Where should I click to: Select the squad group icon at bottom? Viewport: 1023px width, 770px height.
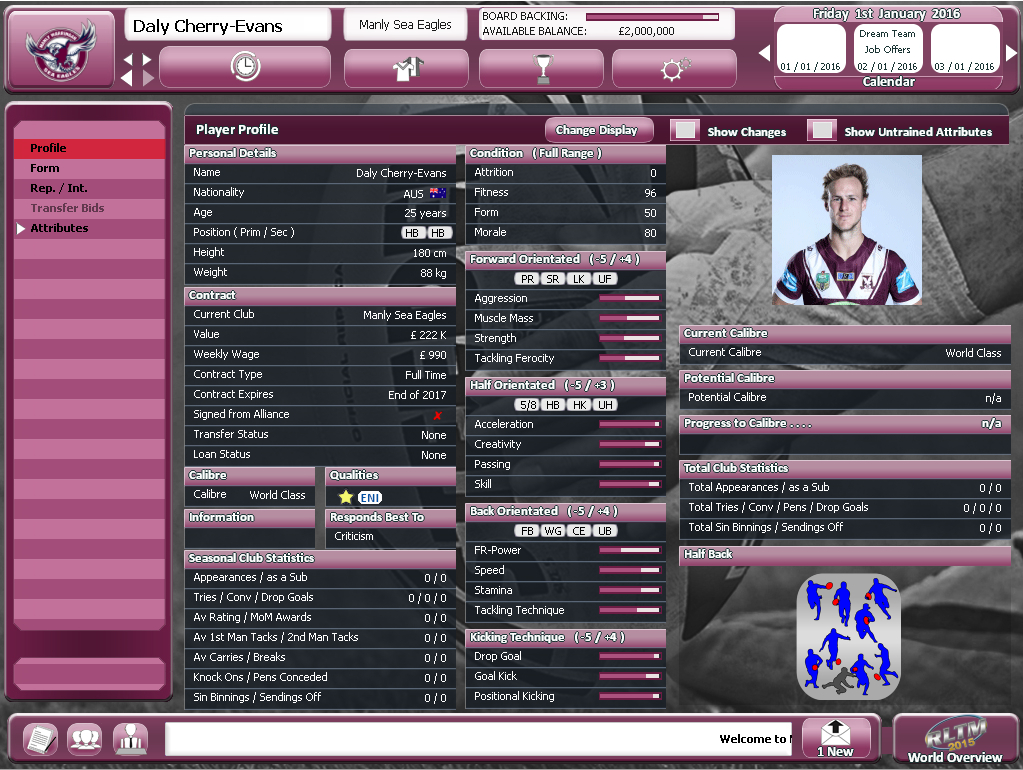click(x=84, y=739)
